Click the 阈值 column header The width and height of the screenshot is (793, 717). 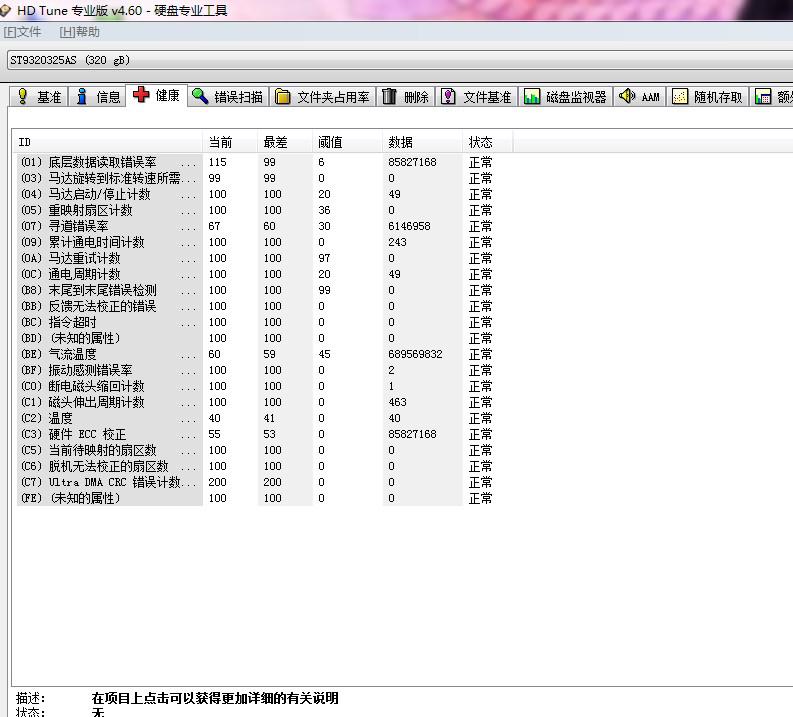tap(347, 142)
